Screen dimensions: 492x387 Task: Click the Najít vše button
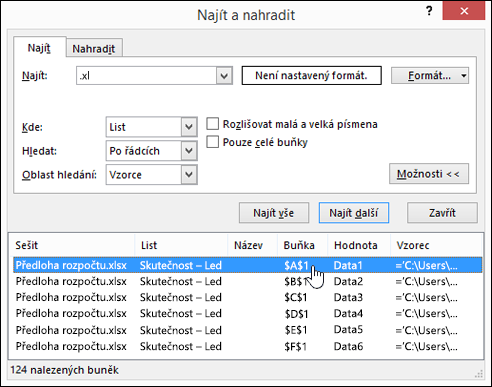point(274,213)
